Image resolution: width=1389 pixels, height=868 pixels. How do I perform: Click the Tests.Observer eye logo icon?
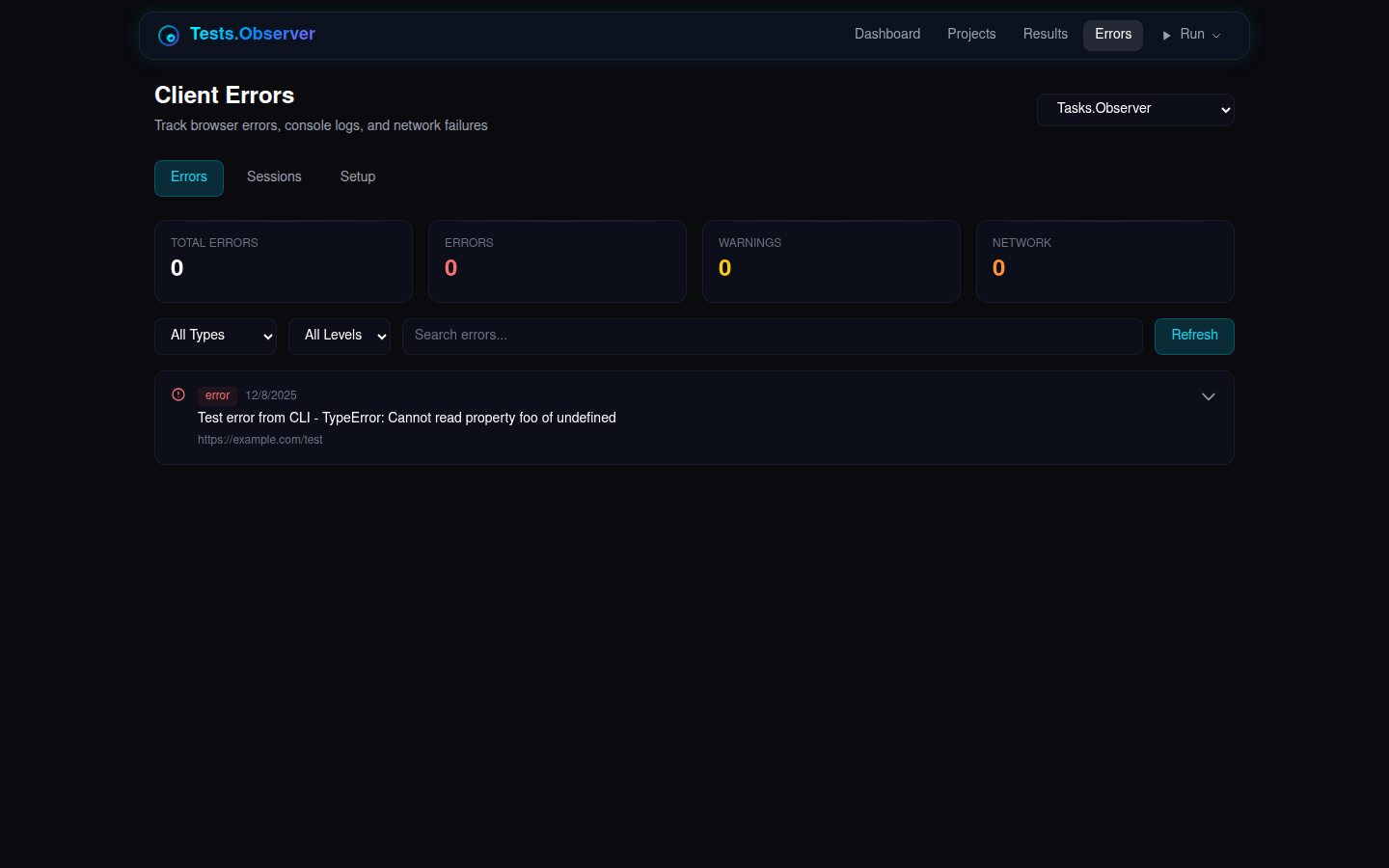pyautogui.click(x=169, y=36)
